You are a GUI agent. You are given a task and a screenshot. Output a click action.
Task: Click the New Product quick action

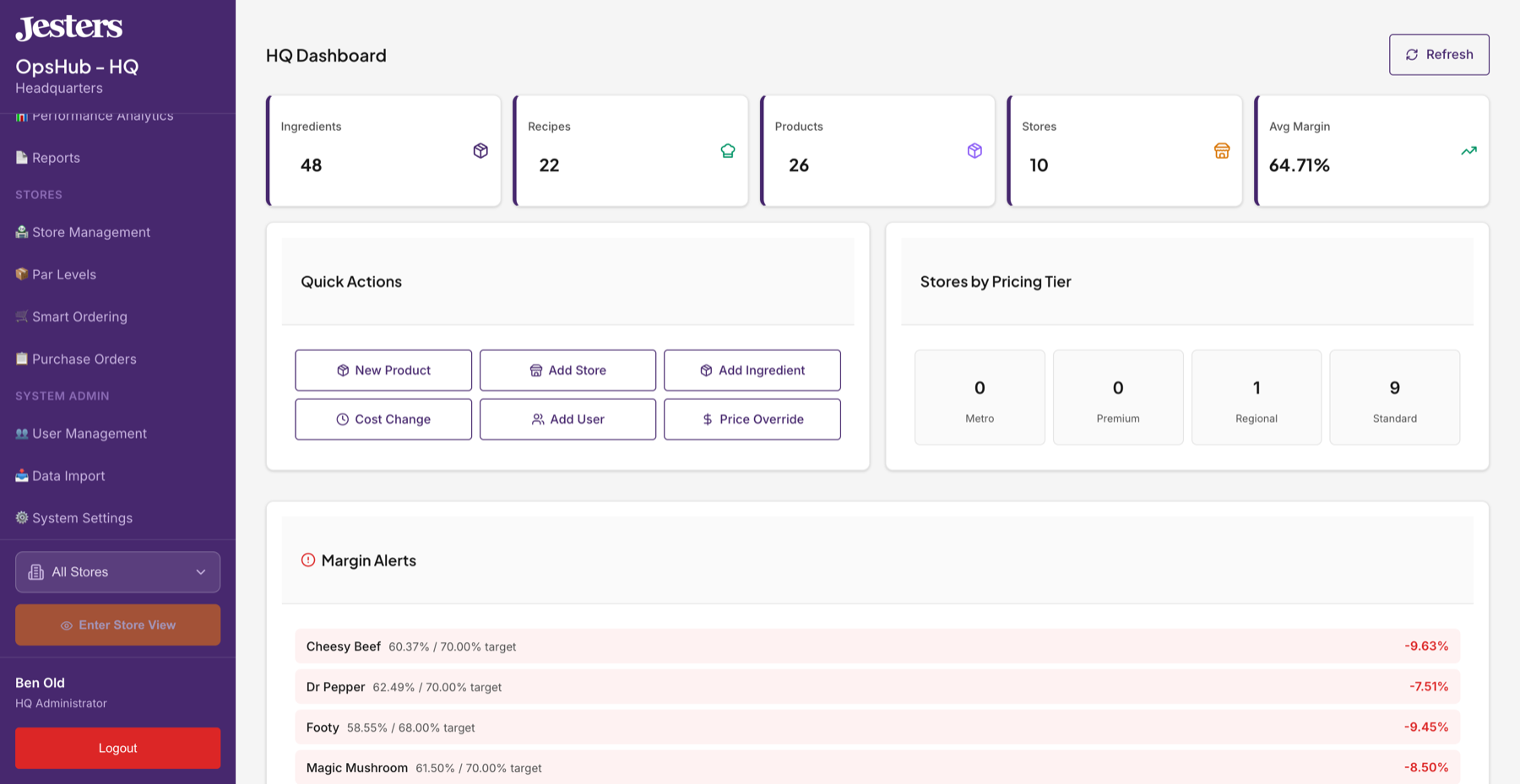pos(383,370)
